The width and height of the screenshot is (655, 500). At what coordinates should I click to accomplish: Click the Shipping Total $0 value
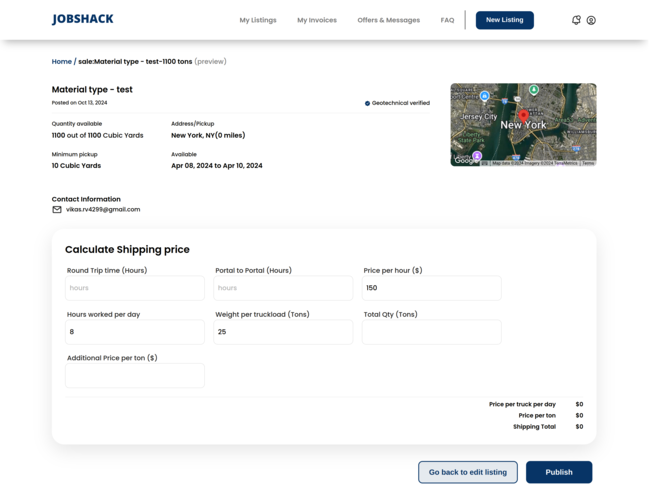579,427
